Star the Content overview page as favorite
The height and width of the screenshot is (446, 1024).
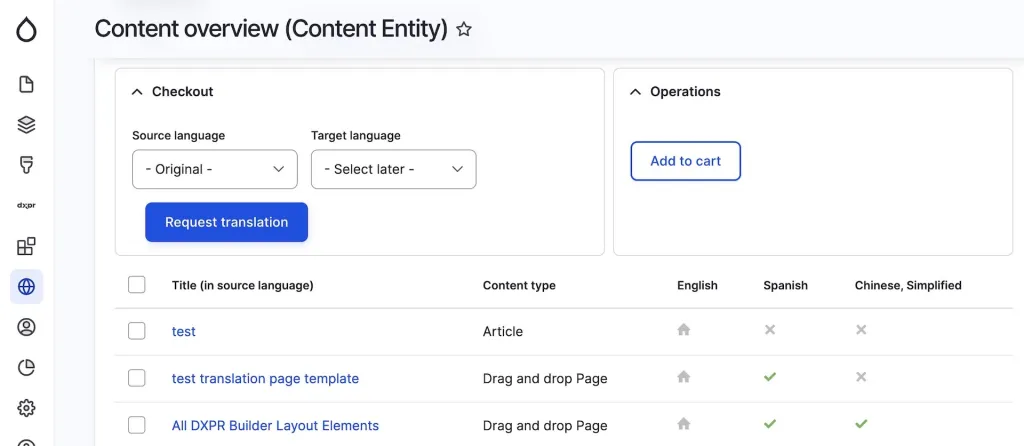[464, 30]
